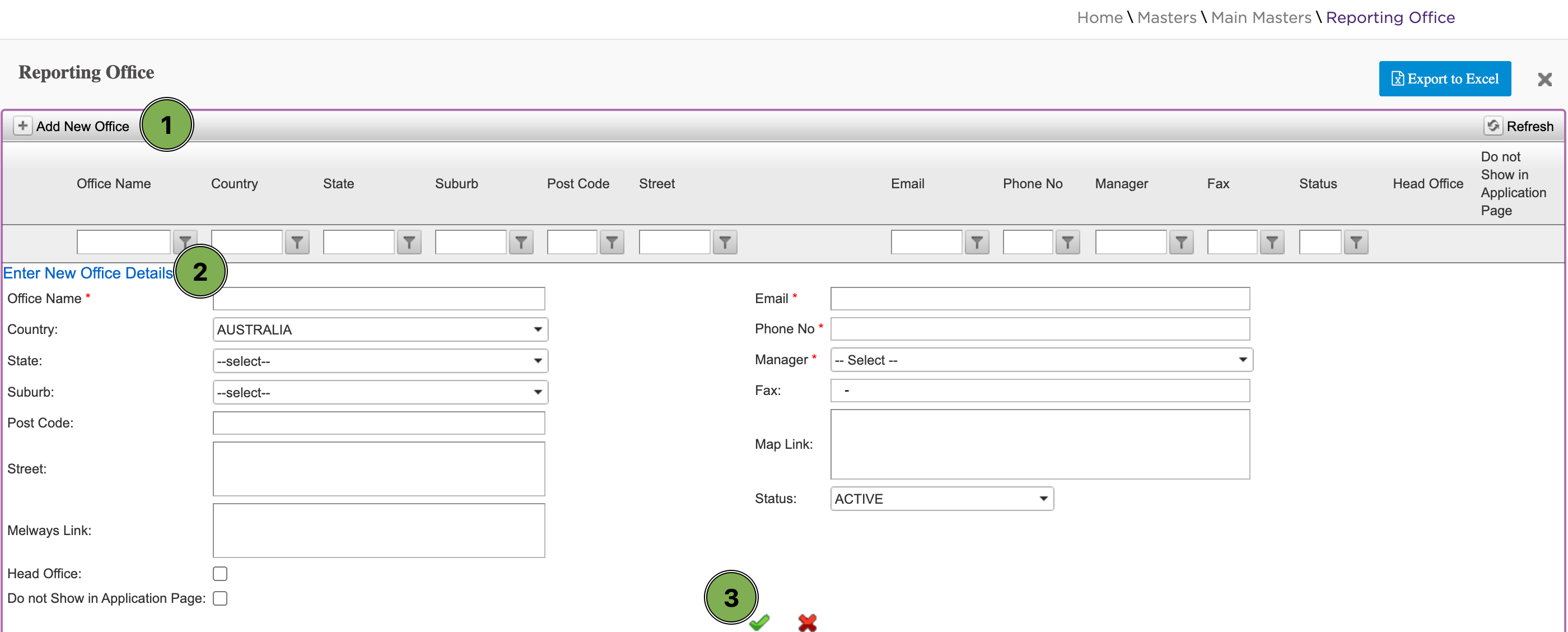
Task: Focus the Post Code form input
Action: point(379,422)
